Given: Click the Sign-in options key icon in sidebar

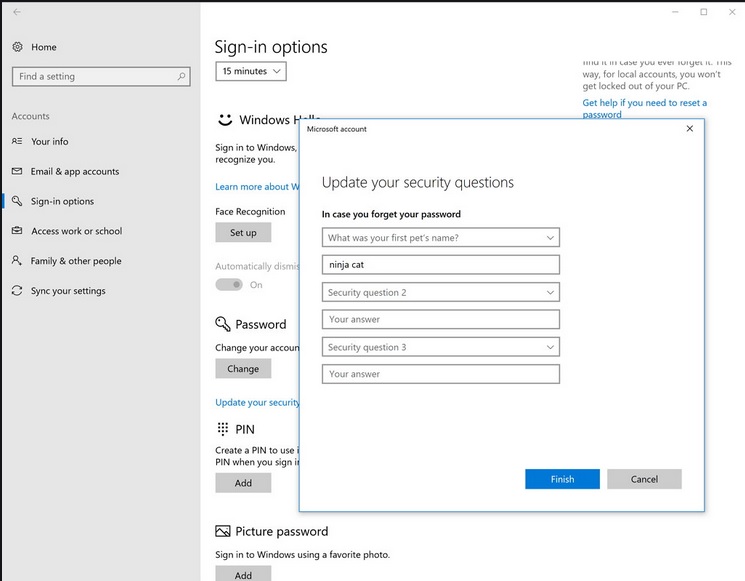Looking at the screenshot, I should pyautogui.click(x=17, y=201).
